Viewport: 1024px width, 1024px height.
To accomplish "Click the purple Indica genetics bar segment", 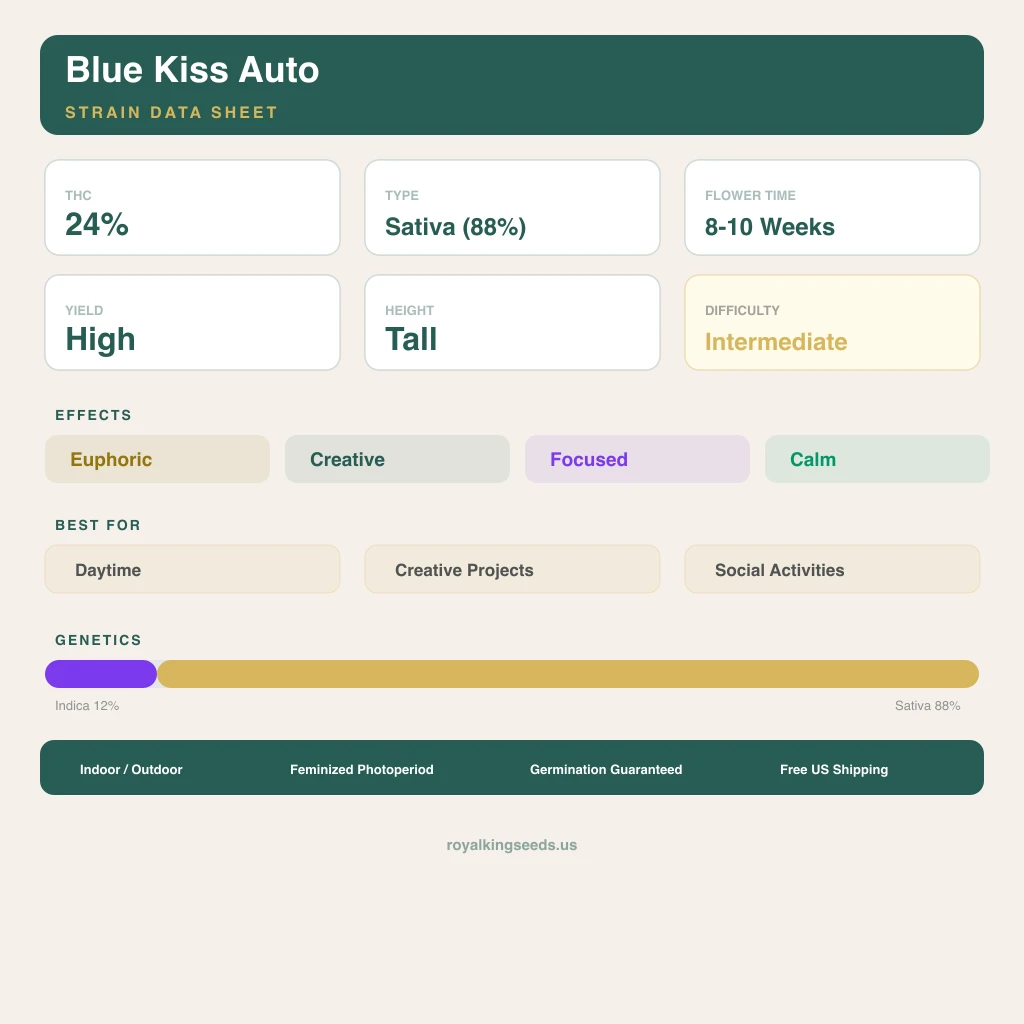I will 100,674.
